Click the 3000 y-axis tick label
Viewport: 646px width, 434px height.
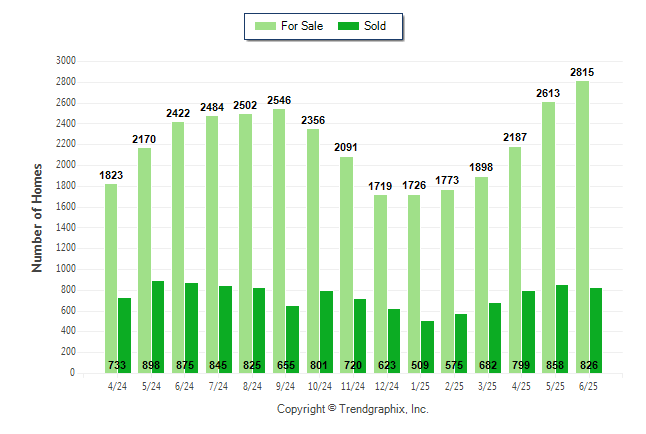(x=66, y=61)
